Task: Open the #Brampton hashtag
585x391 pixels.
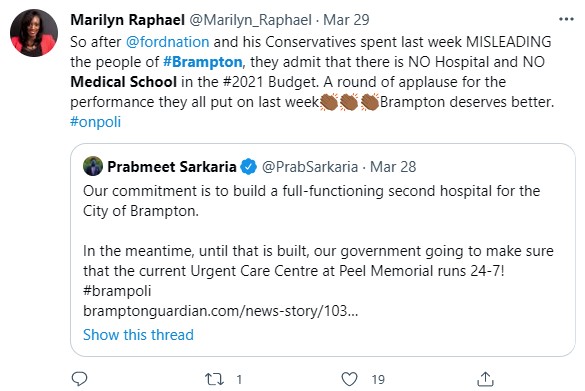Action: (x=203, y=62)
